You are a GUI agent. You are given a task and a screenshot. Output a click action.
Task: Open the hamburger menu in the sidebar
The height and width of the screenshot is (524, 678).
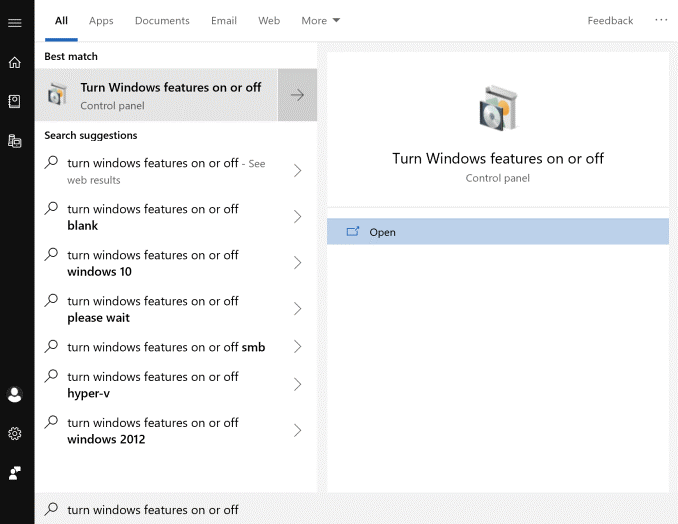click(15, 22)
